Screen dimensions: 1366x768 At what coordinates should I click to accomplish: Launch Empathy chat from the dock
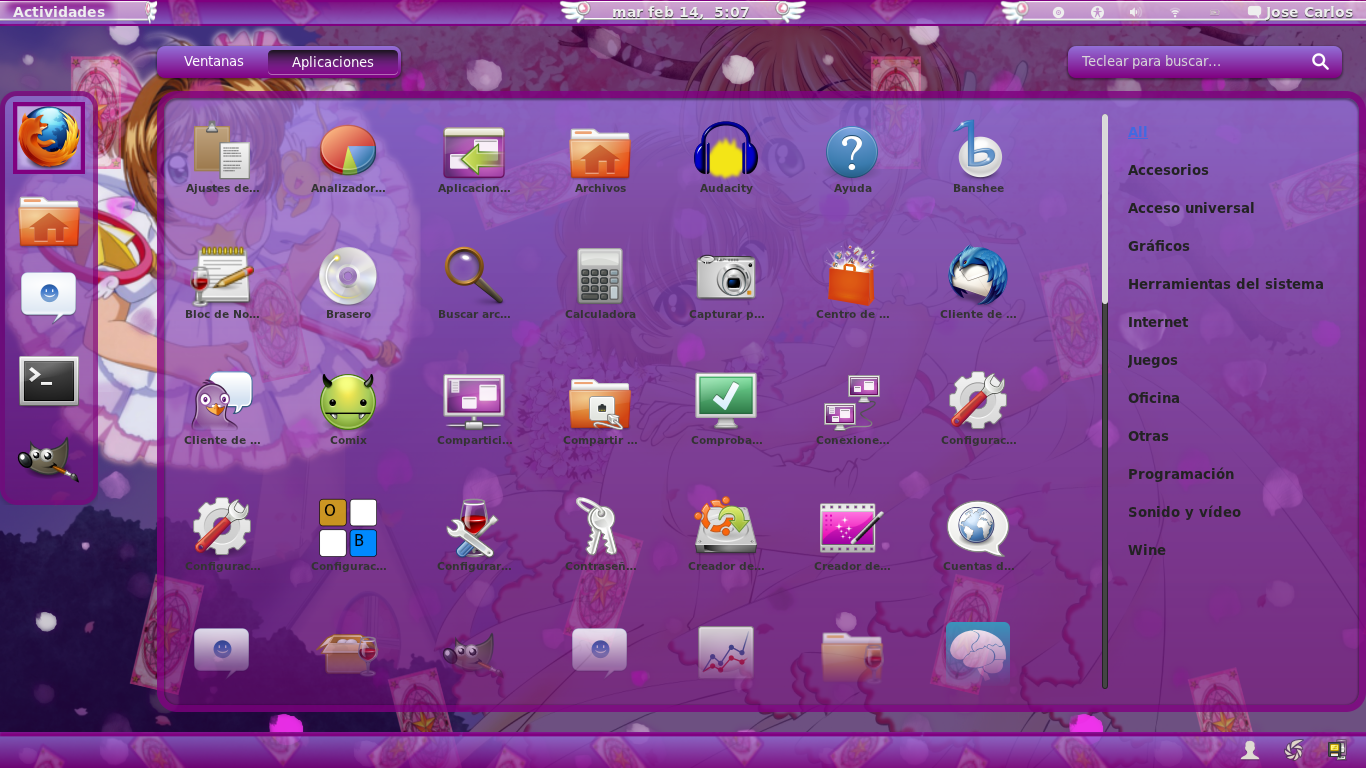[x=49, y=298]
